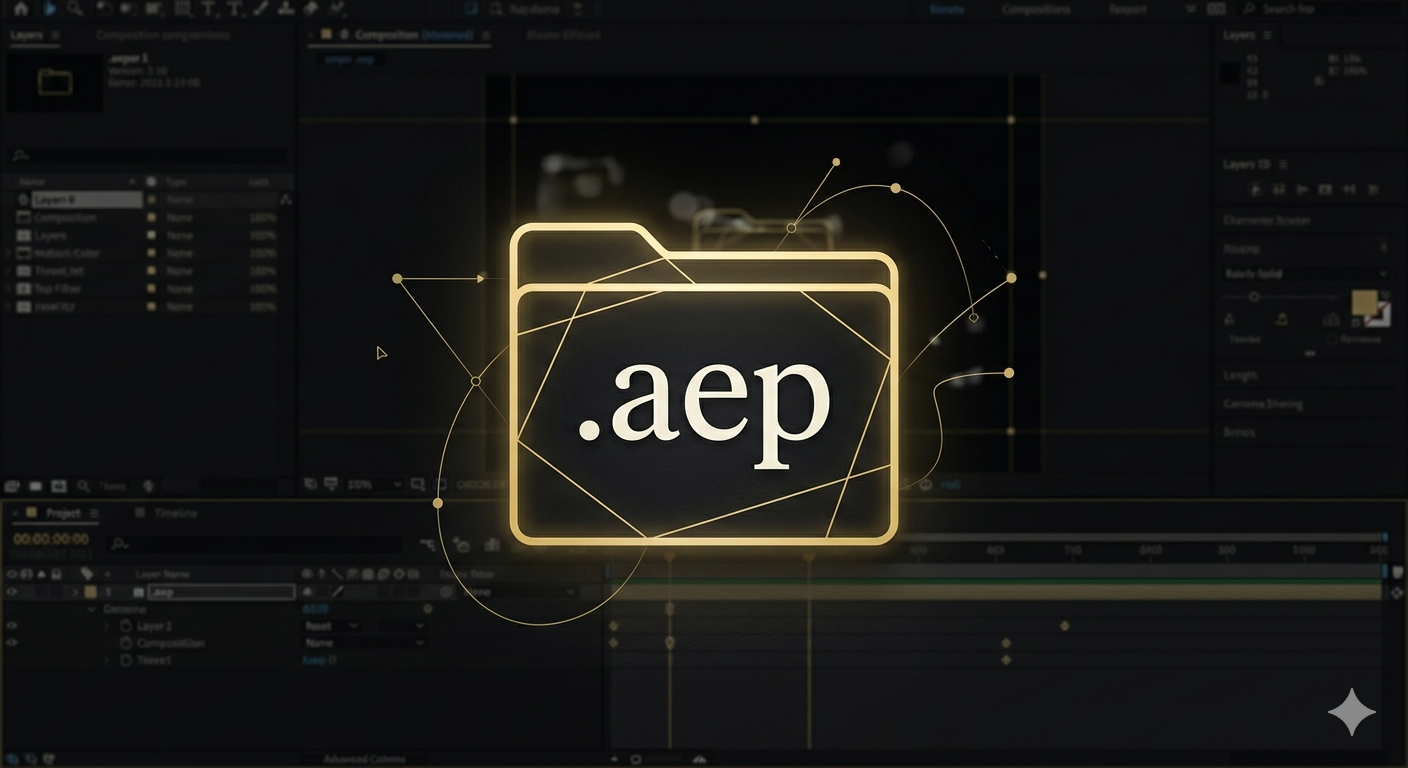The width and height of the screenshot is (1408, 768).
Task: Click the .aep layer name field in the timeline
Action: [x=220, y=592]
